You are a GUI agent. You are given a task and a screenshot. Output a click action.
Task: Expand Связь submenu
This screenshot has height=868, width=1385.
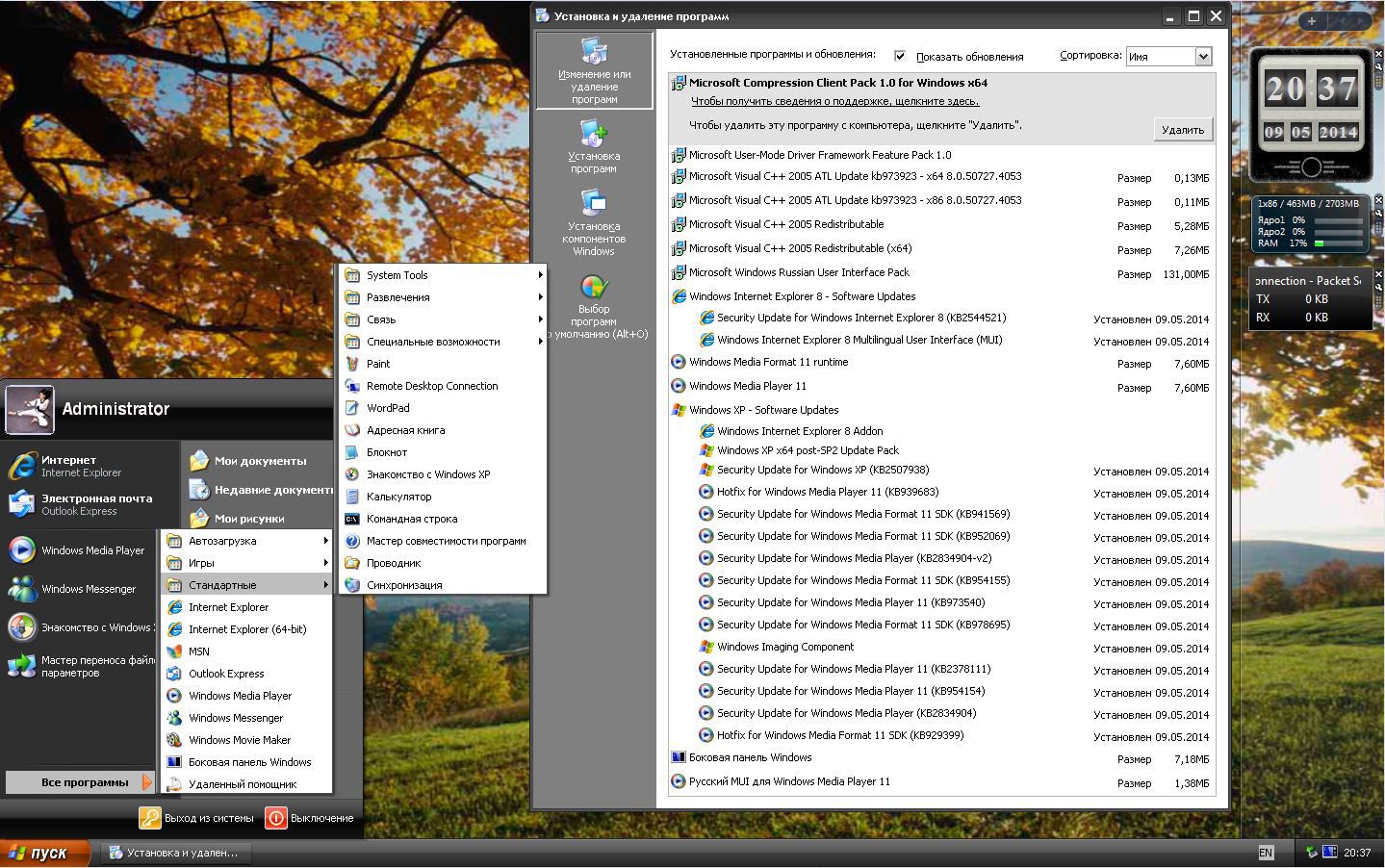[443, 319]
